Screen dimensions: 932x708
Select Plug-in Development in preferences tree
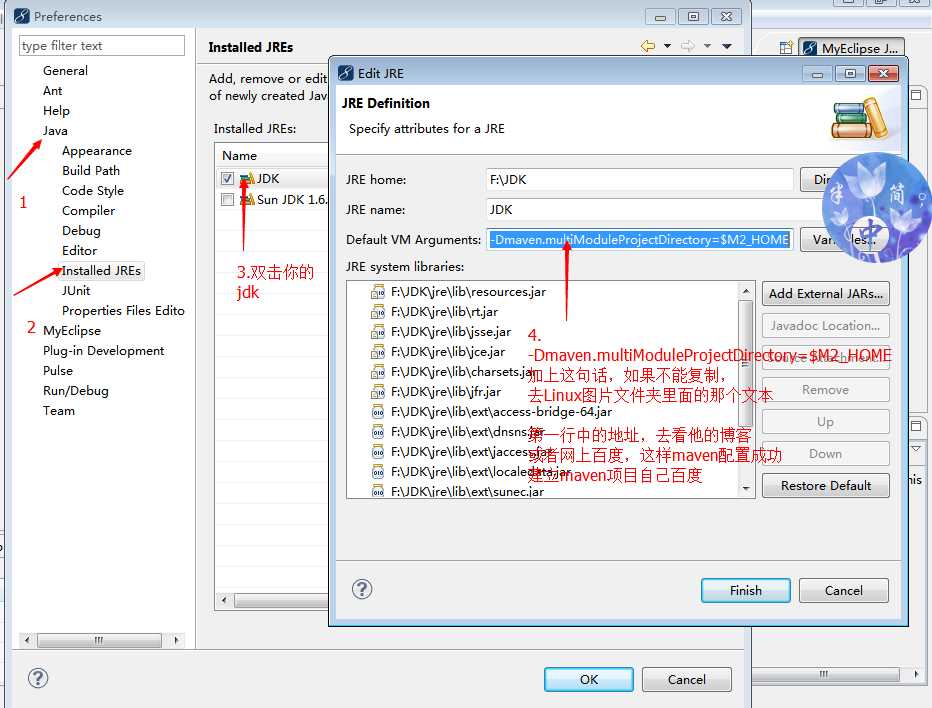[x=103, y=351]
